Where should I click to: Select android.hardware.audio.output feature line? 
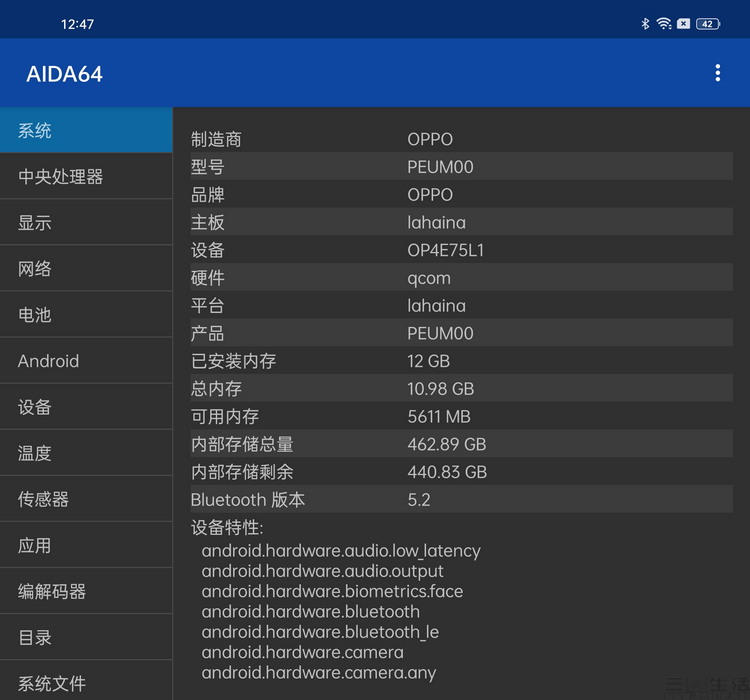[x=322, y=571]
